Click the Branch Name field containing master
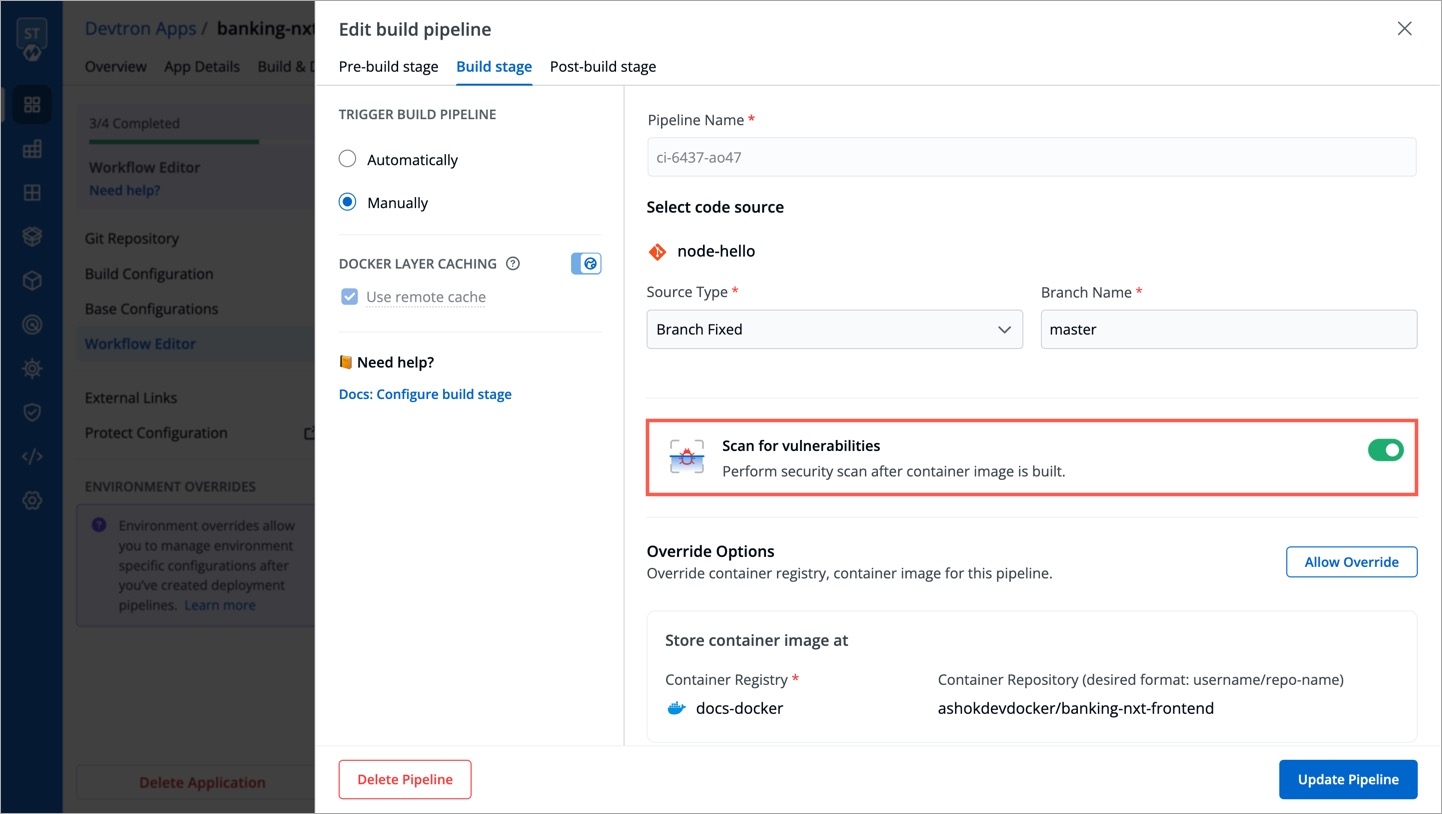This screenshot has height=814, width=1442. click(1228, 329)
